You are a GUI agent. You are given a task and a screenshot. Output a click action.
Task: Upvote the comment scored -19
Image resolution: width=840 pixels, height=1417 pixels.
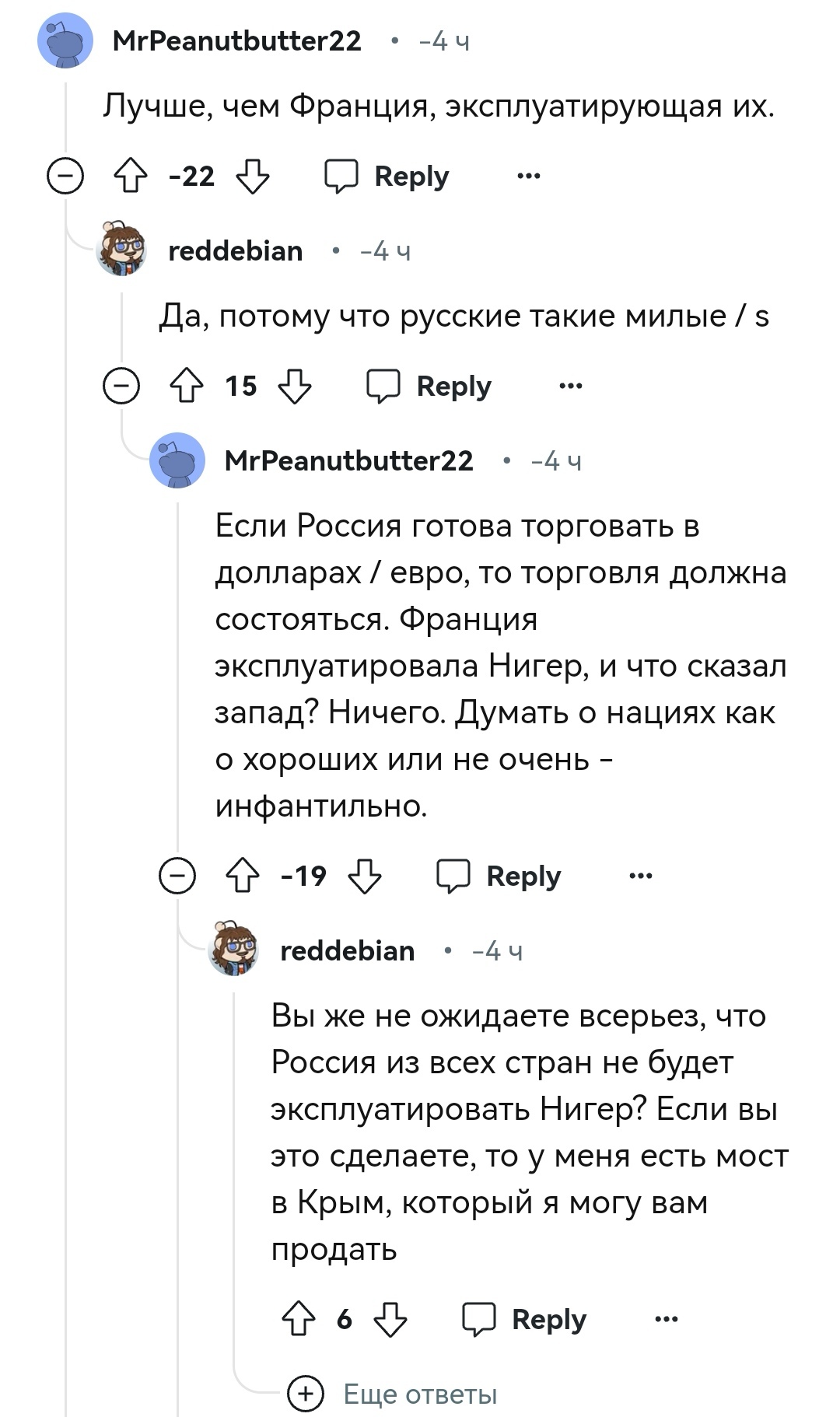pyautogui.click(x=243, y=876)
